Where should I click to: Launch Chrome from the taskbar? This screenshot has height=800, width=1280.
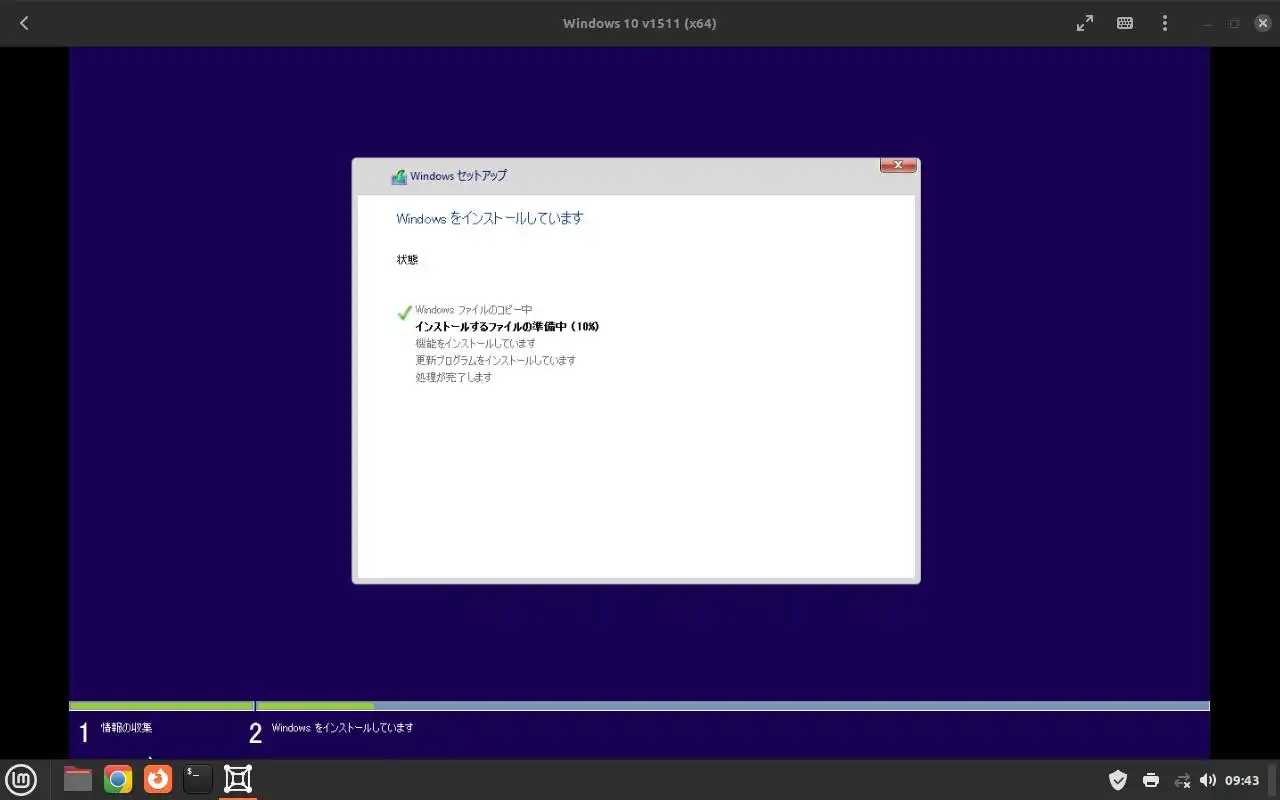[118, 779]
